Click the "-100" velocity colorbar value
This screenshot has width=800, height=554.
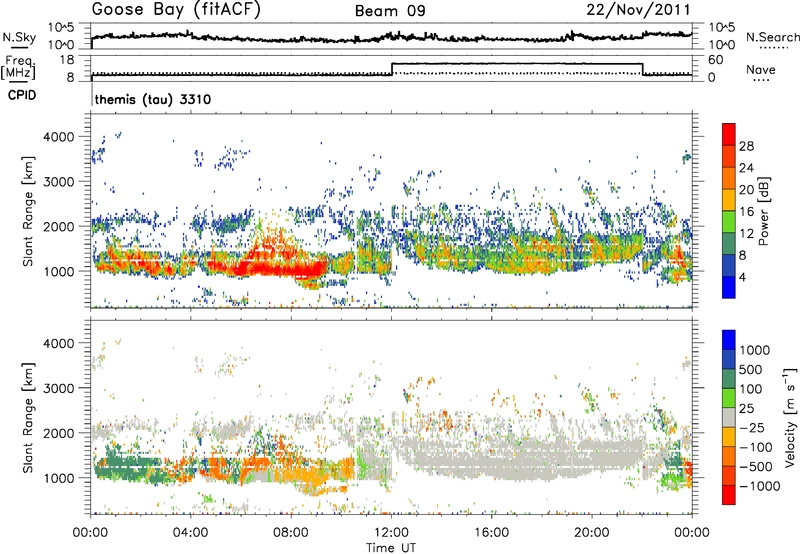point(755,447)
